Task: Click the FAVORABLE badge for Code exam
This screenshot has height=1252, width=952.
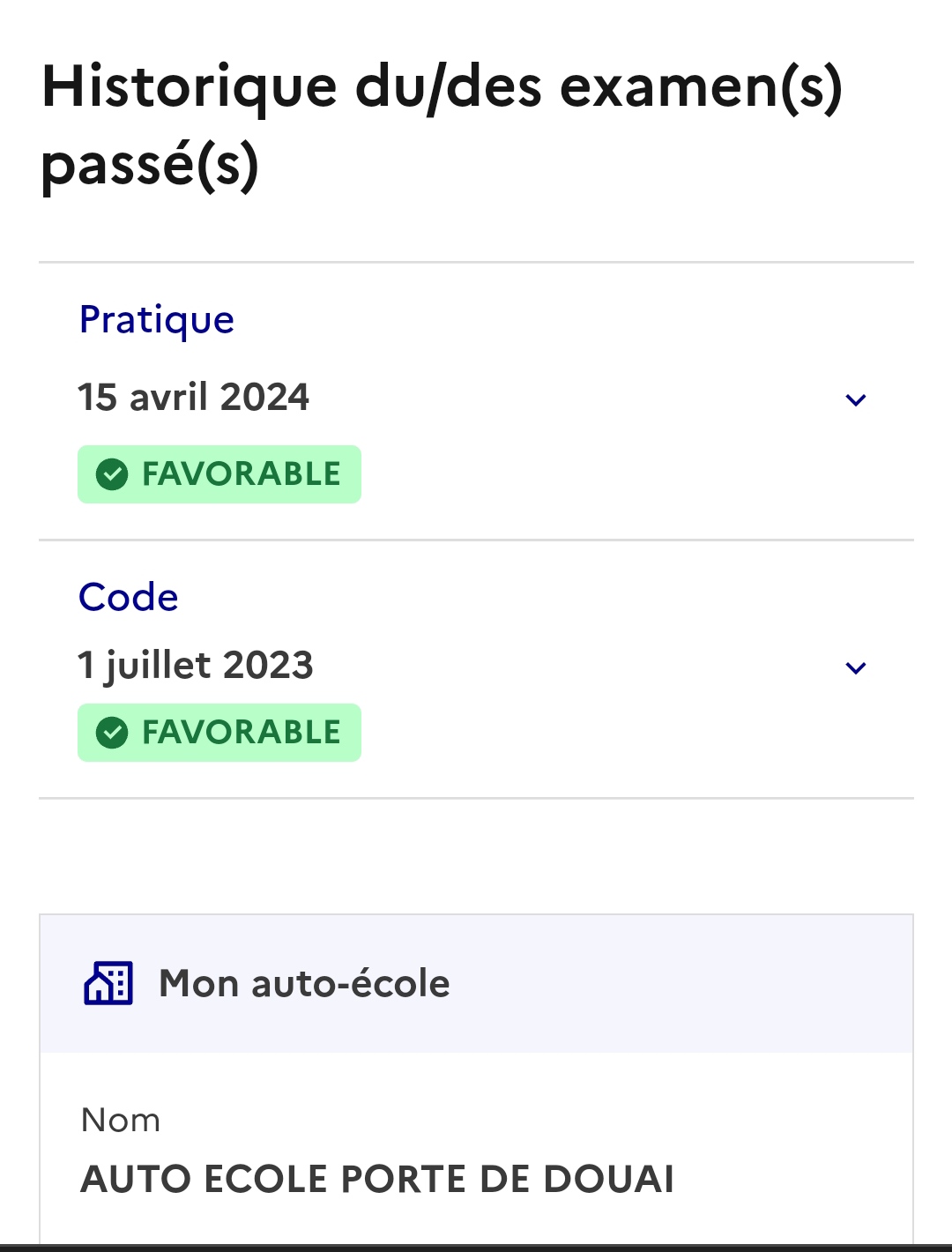Action: click(x=219, y=733)
